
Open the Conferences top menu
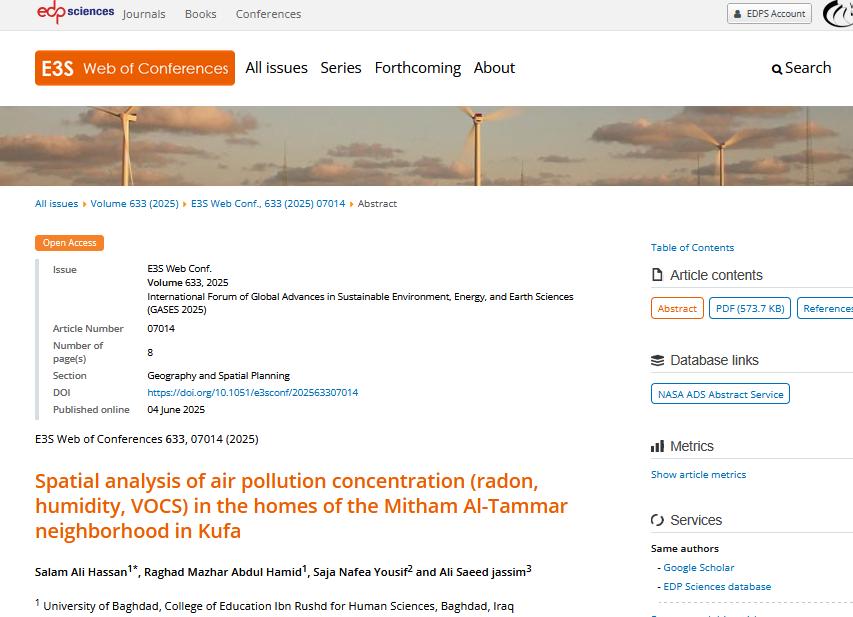(x=268, y=14)
